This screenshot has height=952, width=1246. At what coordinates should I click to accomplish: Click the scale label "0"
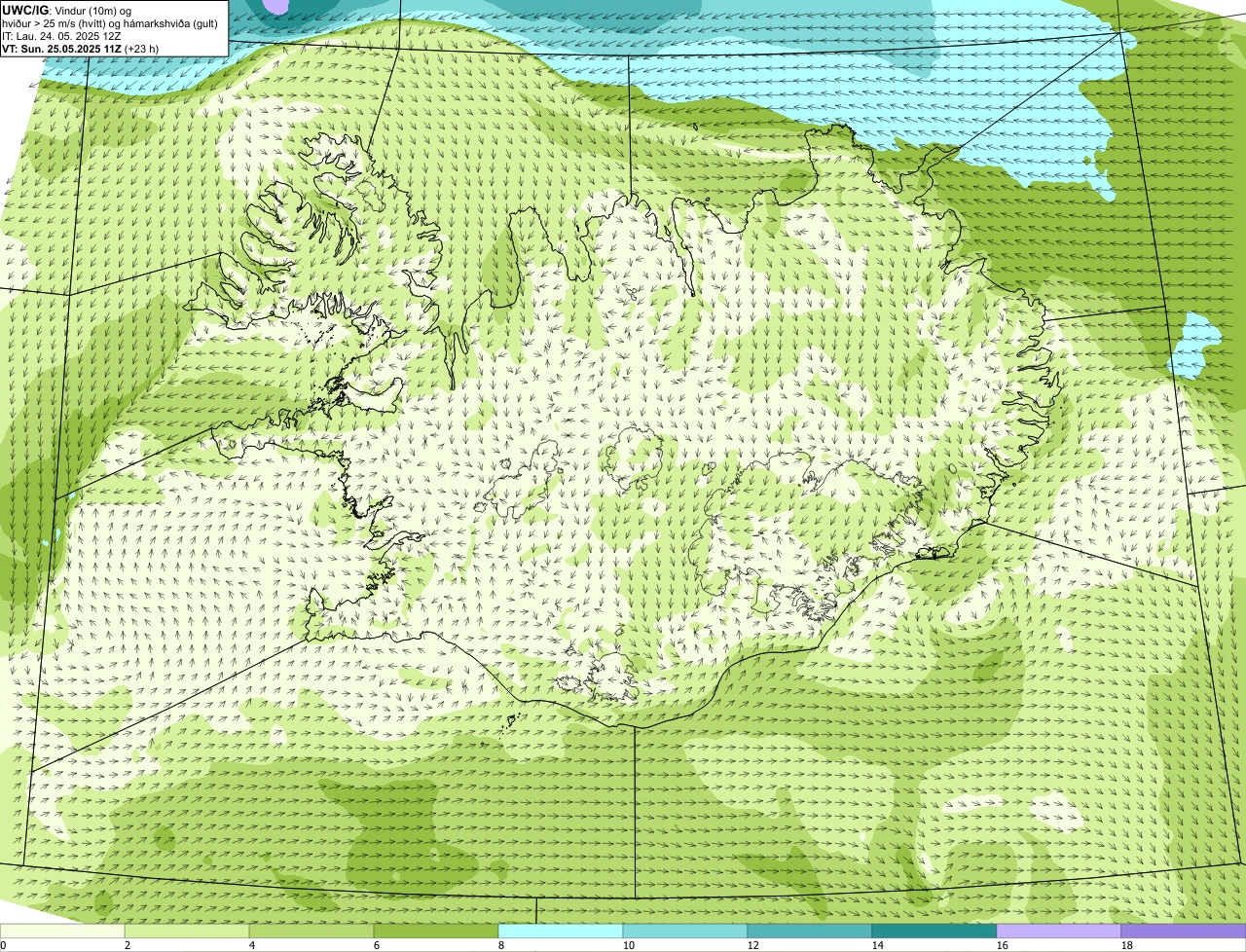(x=3, y=945)
